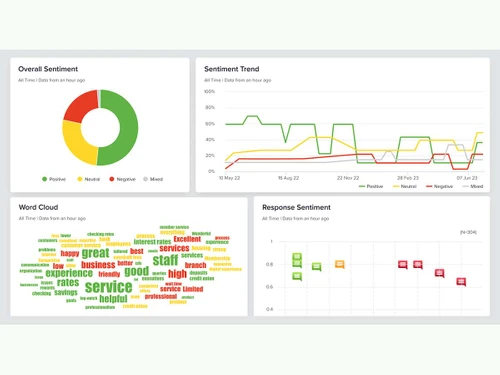Click the (N=304) sample count label

pos(468,232)
